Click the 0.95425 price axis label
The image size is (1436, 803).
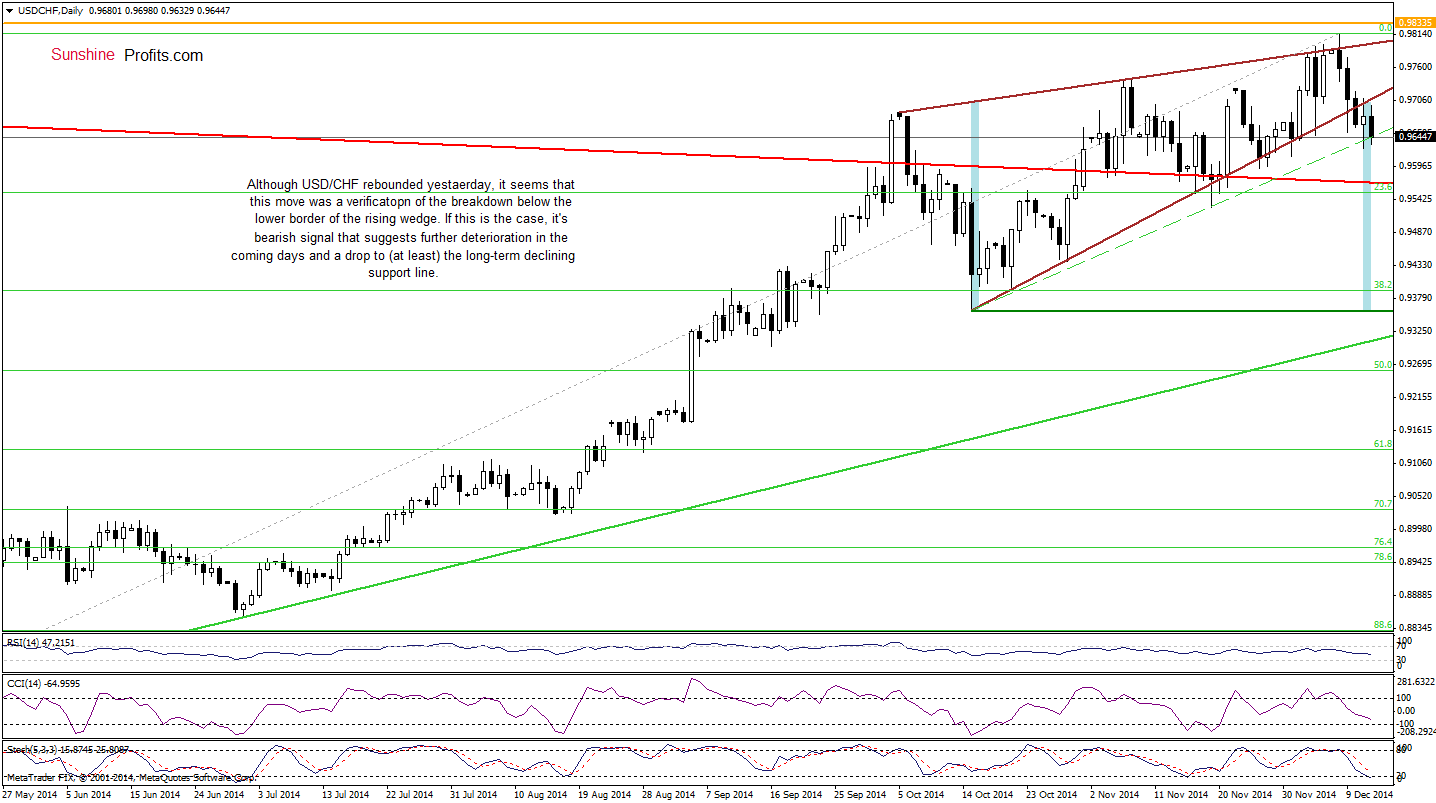click(x=1414, y=199)
